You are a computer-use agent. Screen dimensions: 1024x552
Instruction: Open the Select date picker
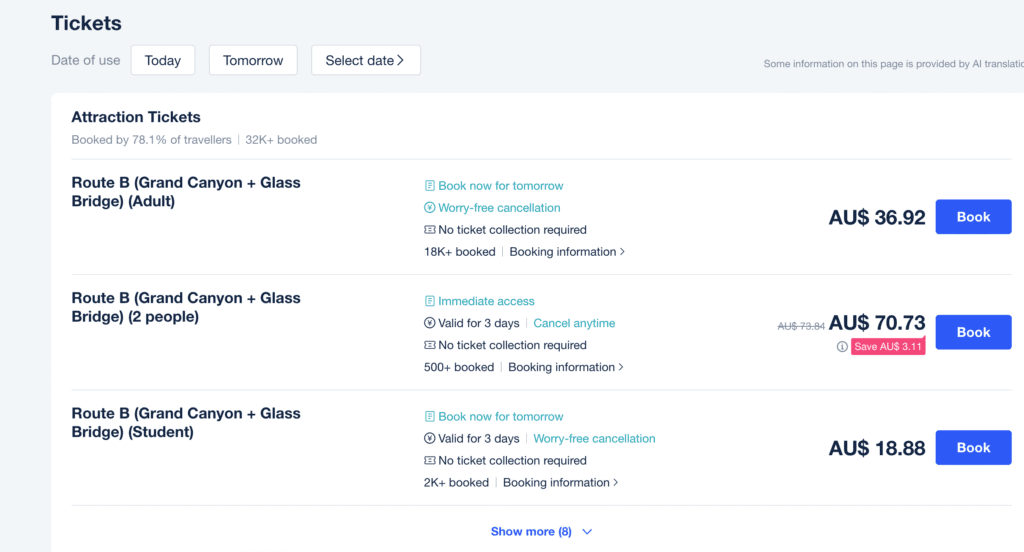365,60
